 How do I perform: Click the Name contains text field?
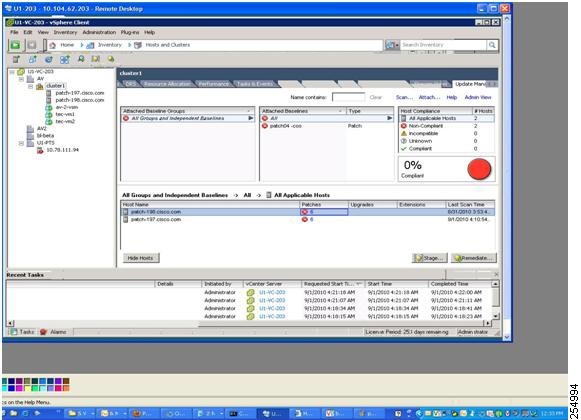(x=348, y=97)
